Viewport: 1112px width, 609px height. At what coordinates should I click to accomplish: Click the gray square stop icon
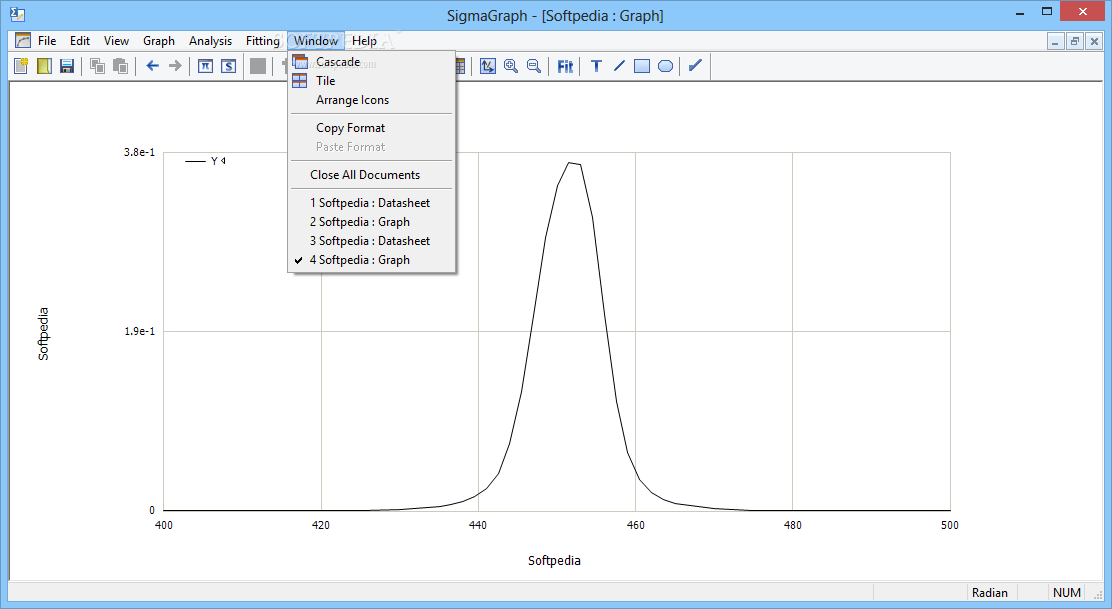tap(258, 66)
